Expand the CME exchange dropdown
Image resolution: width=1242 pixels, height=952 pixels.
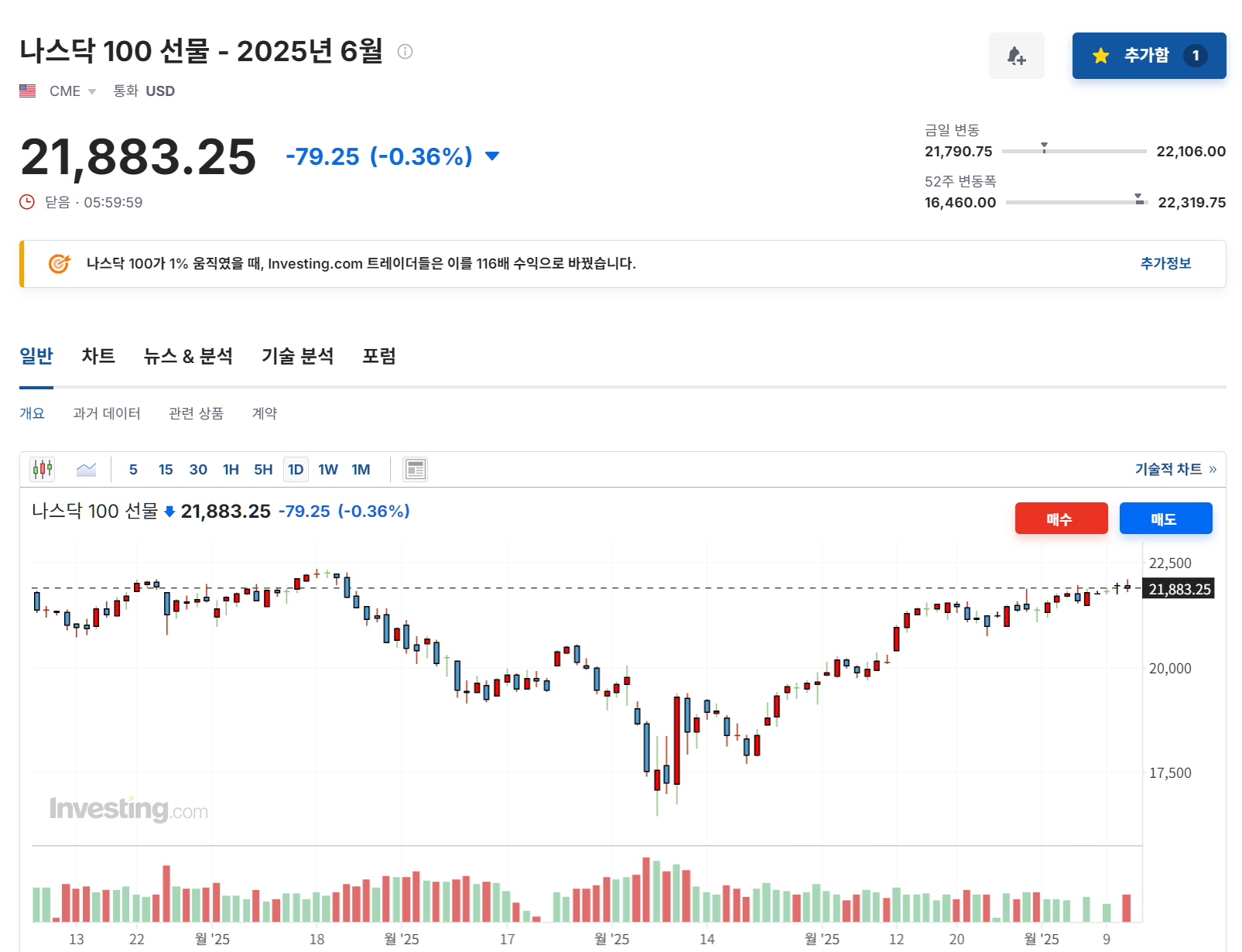[x=92, y=91]
